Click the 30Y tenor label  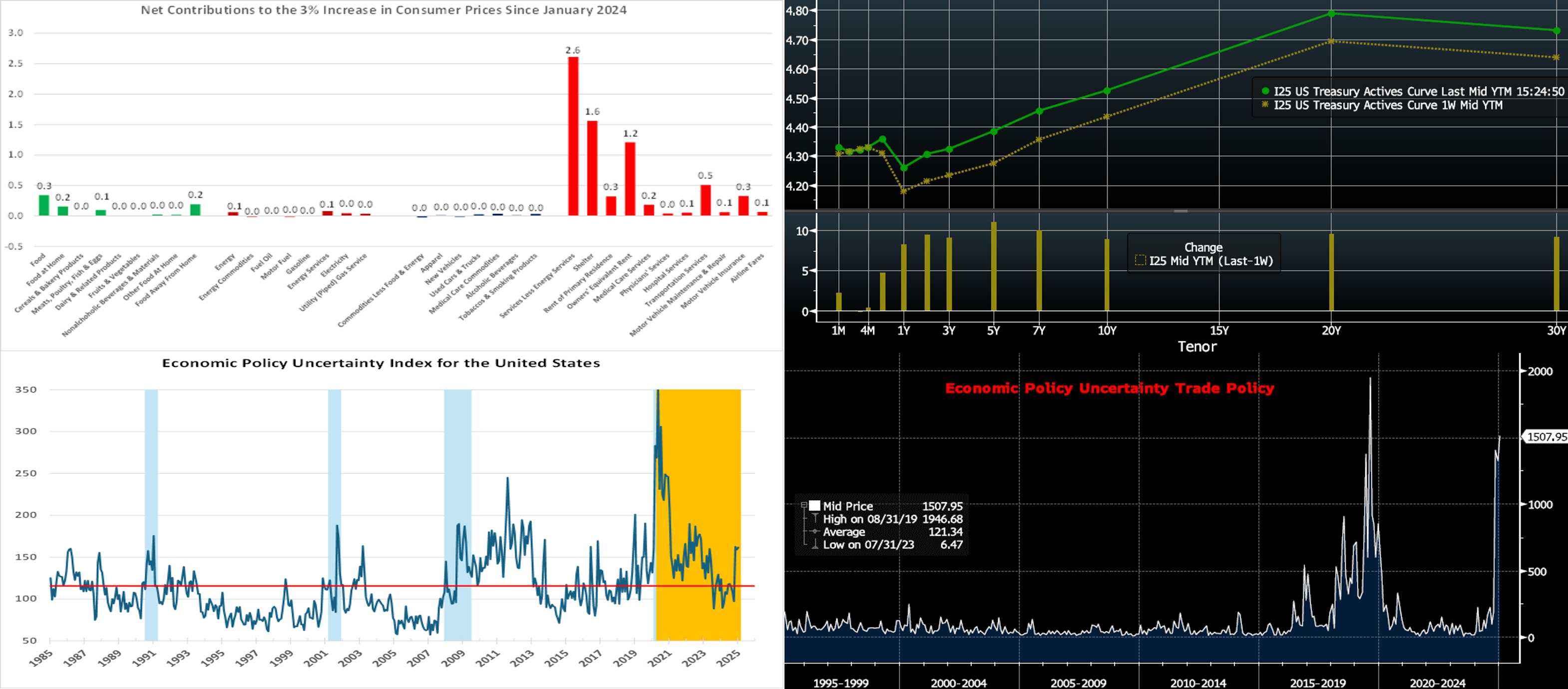(x=1556, y=331)
